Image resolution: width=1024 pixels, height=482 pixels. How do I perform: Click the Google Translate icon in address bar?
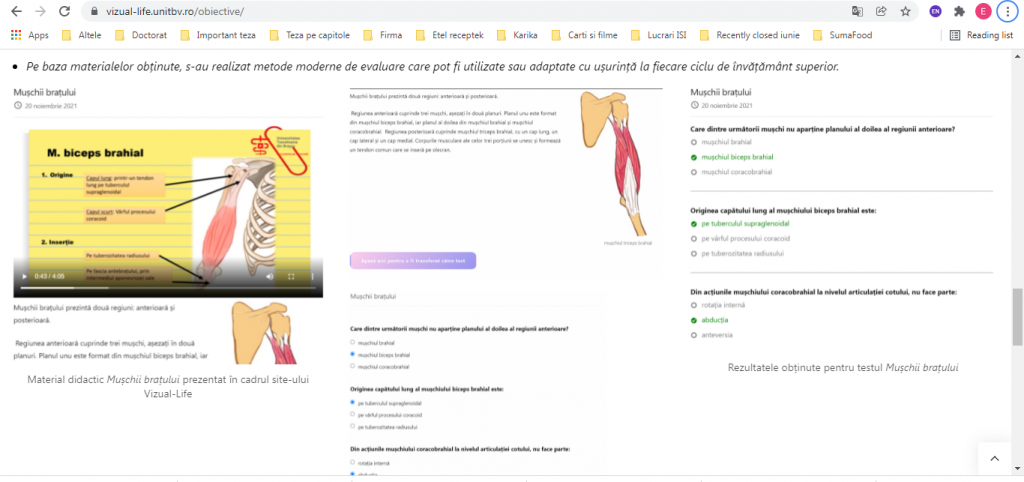click(x=857, y=11)
